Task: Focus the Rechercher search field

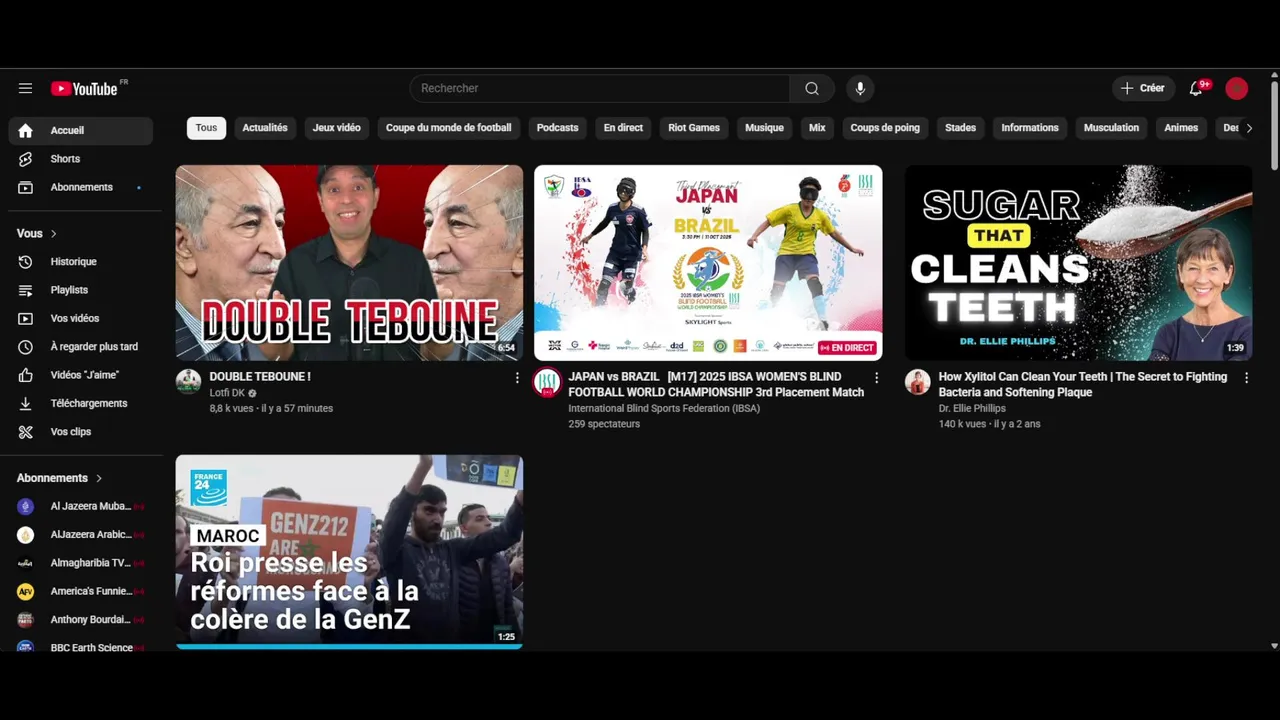Action: pos(600,88)
